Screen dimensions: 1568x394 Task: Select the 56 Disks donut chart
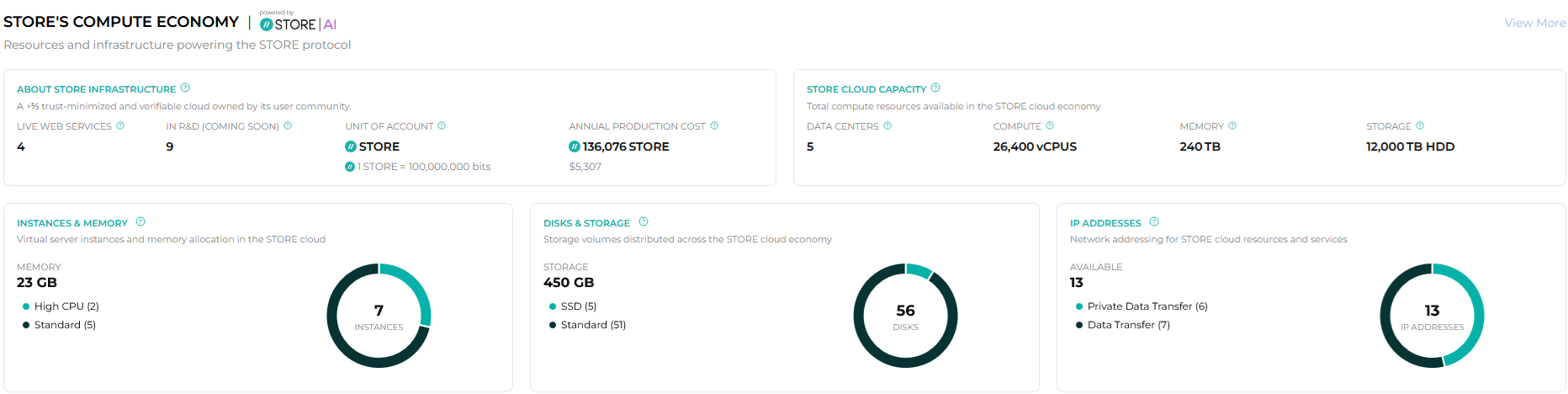[905, 316]
